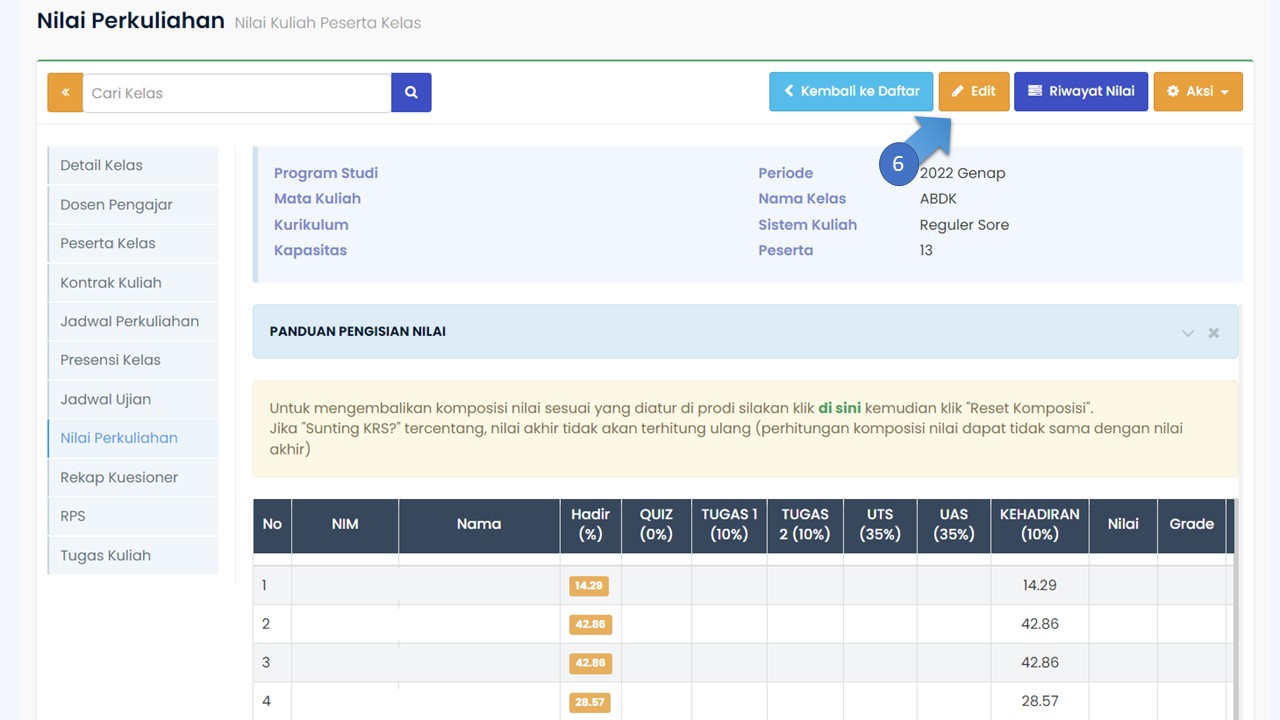The height and width of the screenshot is (720, 1280).
Task: Click the Edit button
Action: (973, 91)
